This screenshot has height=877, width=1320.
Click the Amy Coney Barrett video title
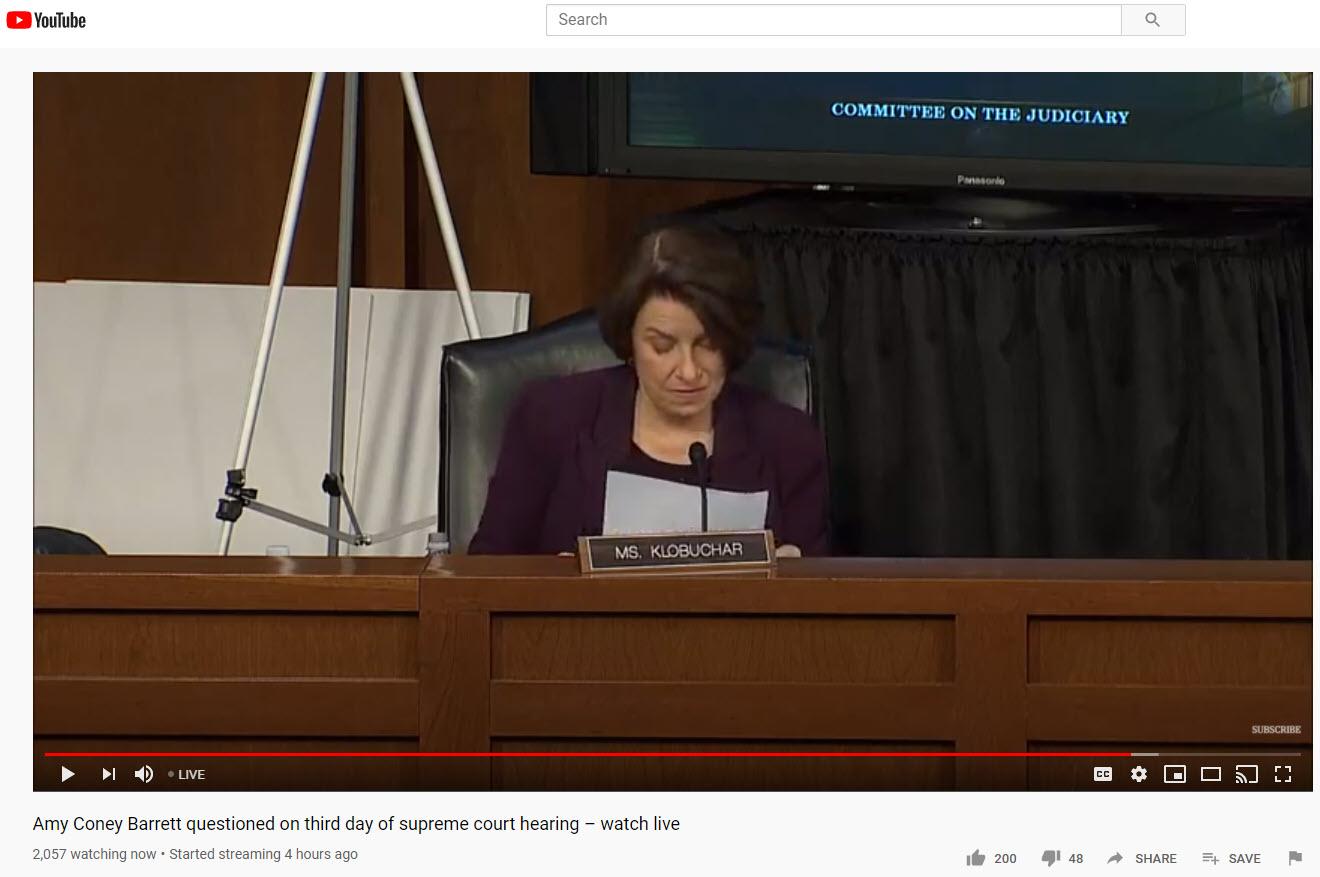click(x=356, y=824)
